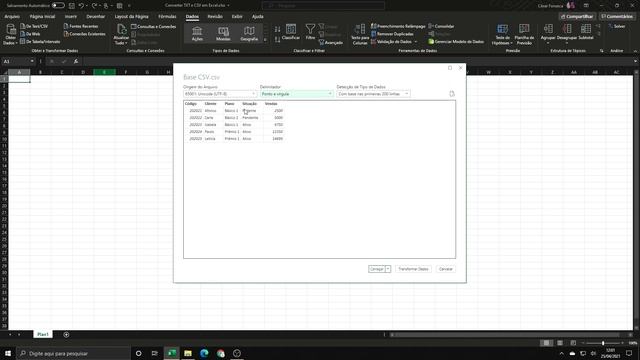This screenshot has width=640, height=360.
Task: Select the Geografia data type
Action: [x=249, y=33]
